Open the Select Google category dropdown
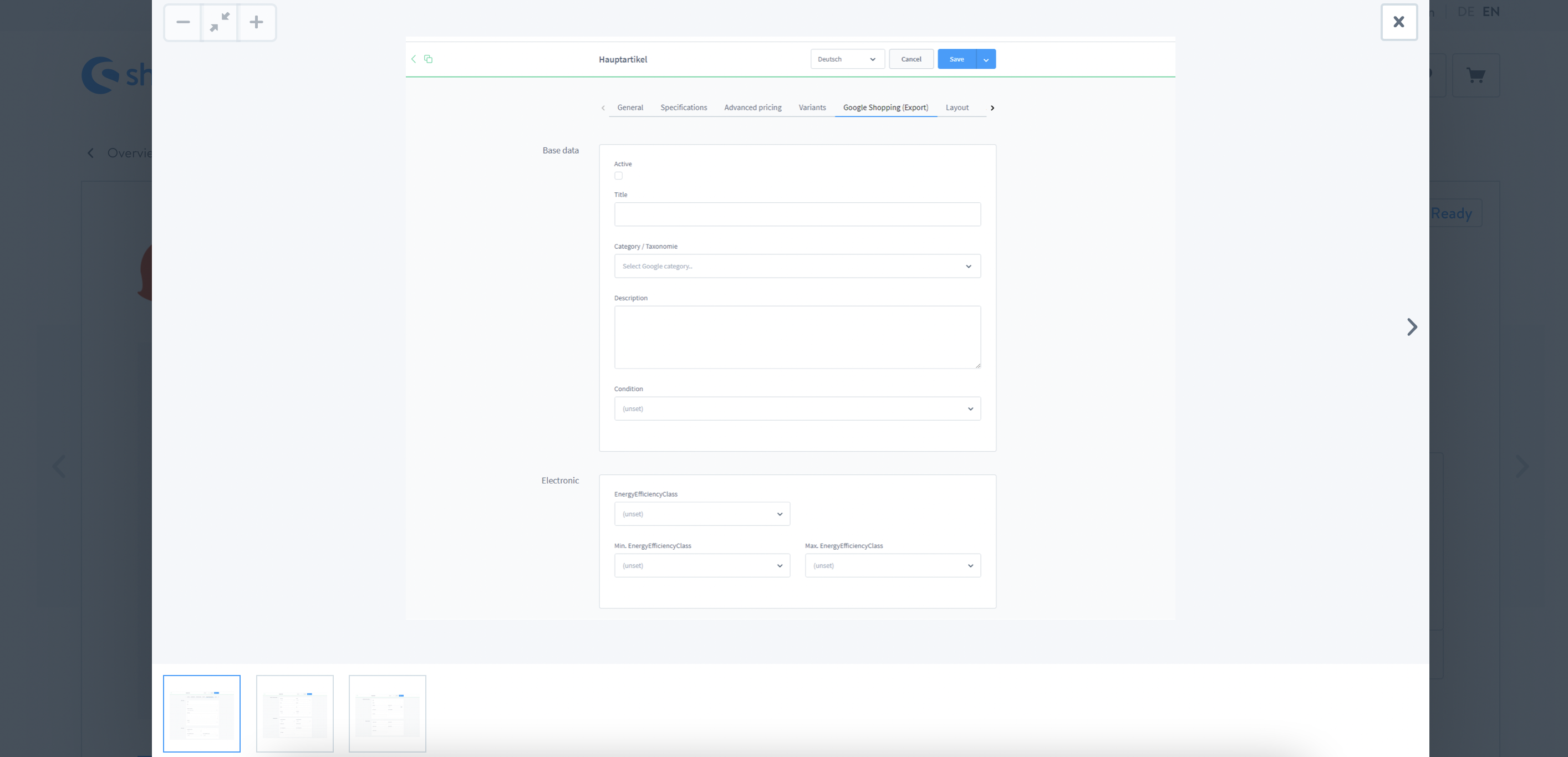This screenshot has width=1568, height=757. pyautogui.click(x=797, y=266)
